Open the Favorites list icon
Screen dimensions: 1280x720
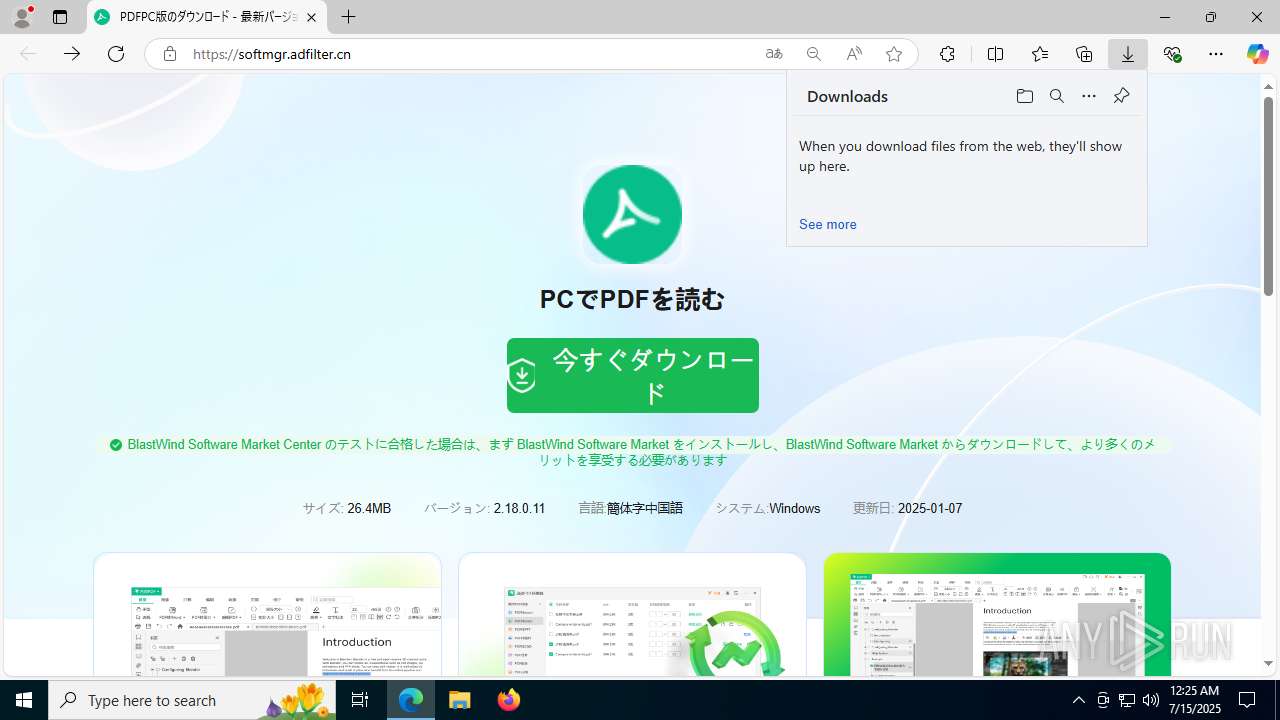click(x=1040, y=54)
